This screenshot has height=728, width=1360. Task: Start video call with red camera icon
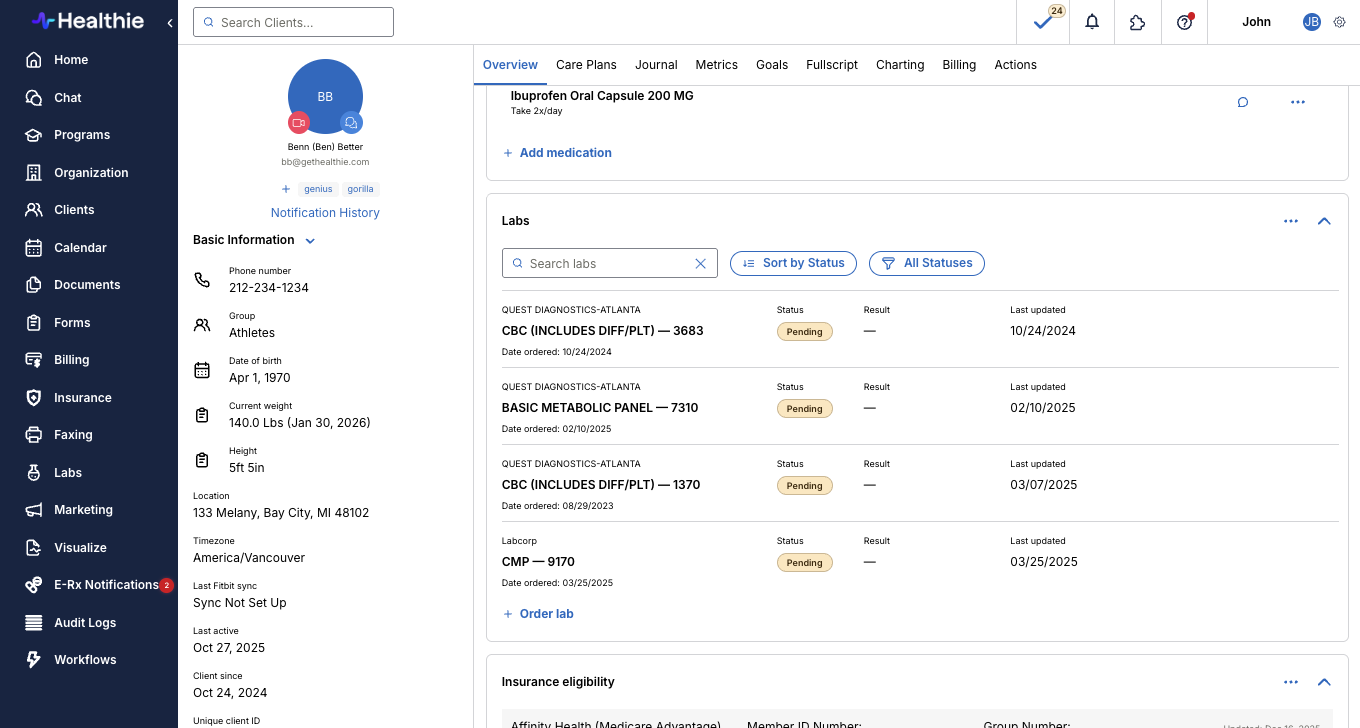pyautogui.click(x=298, y=122)
